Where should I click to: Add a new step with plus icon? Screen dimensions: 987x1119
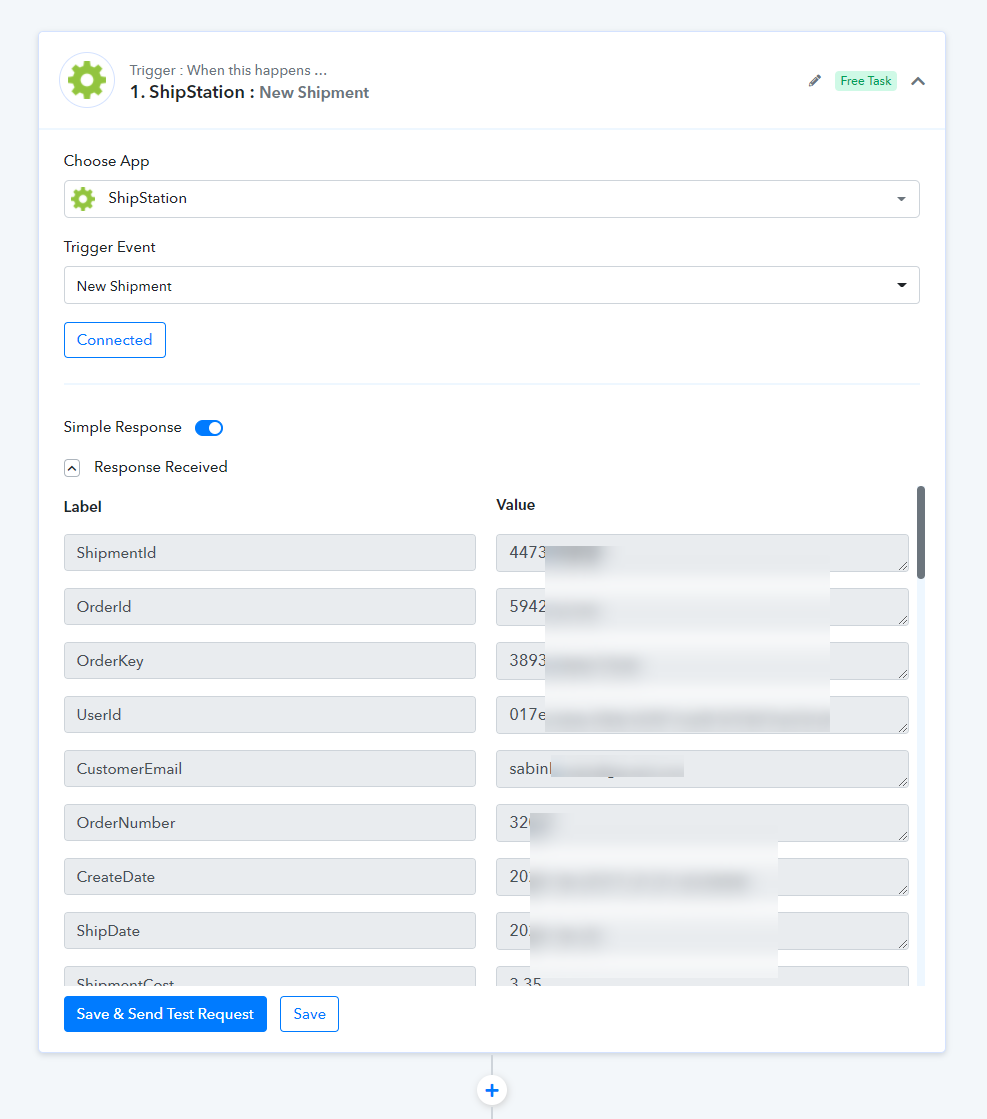tap(492, 1090)
